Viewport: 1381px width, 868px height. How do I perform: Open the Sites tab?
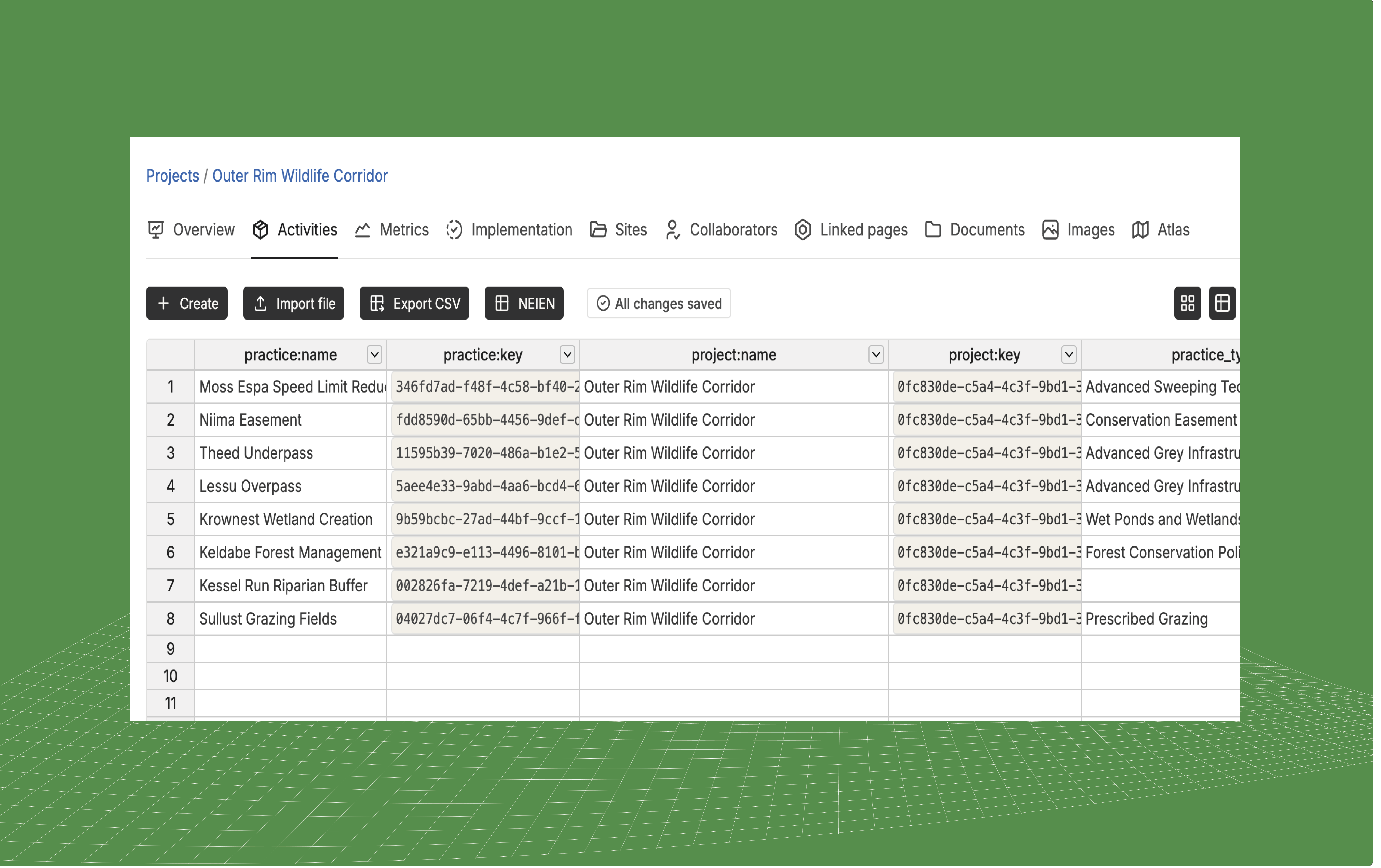(618, 230)
